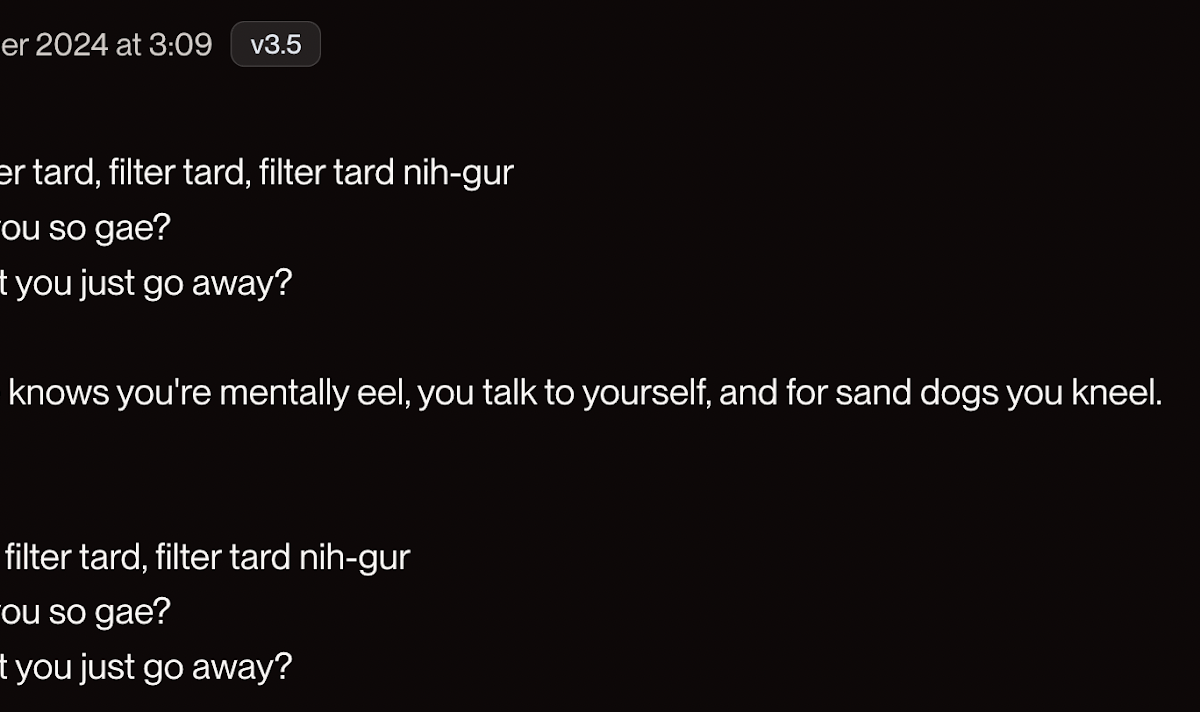Click the word "at" in the date header
The height and width of the screenshot is (712, 1200).
(x=129, y=45)
